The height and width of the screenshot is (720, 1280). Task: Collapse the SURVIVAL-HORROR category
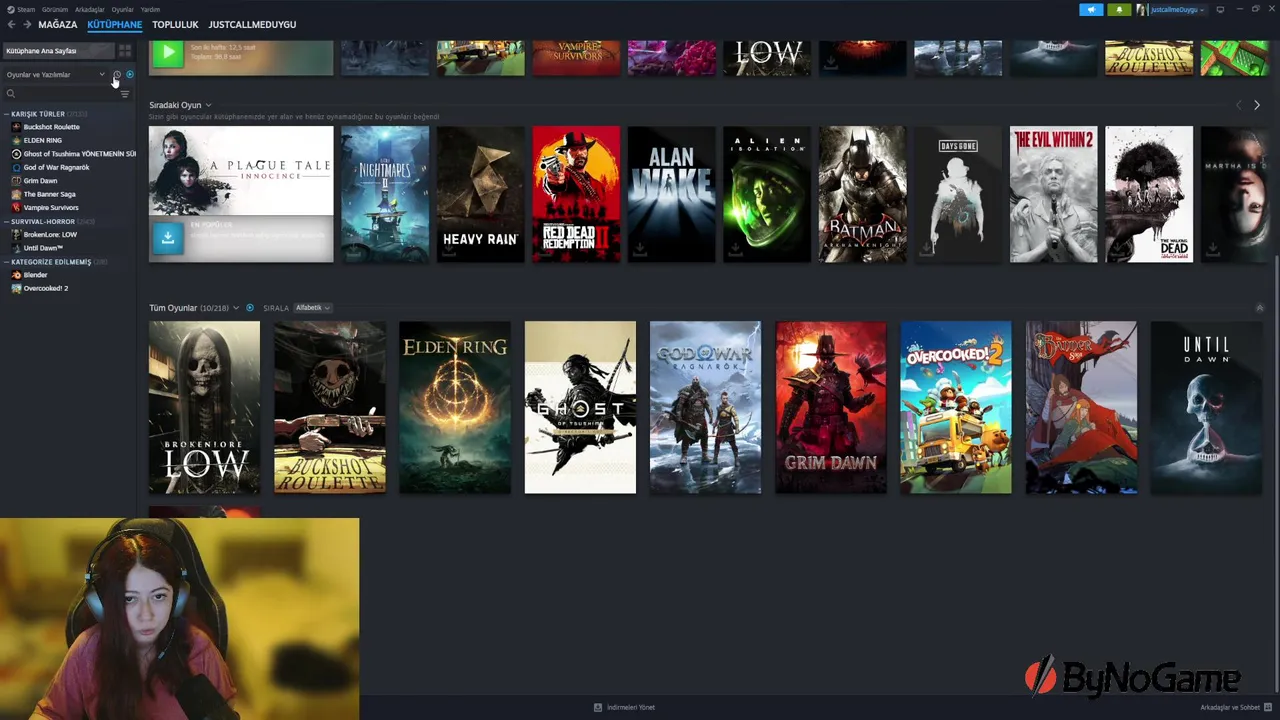pos(6,221)
